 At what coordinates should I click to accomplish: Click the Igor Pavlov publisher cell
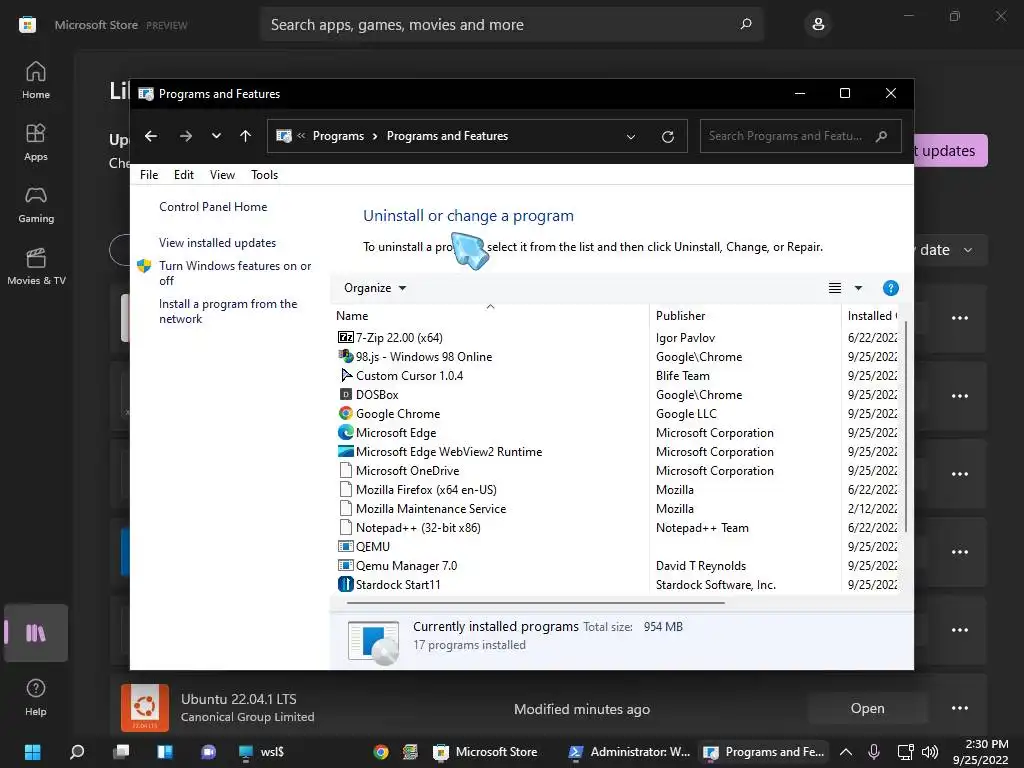coord(685,338)
